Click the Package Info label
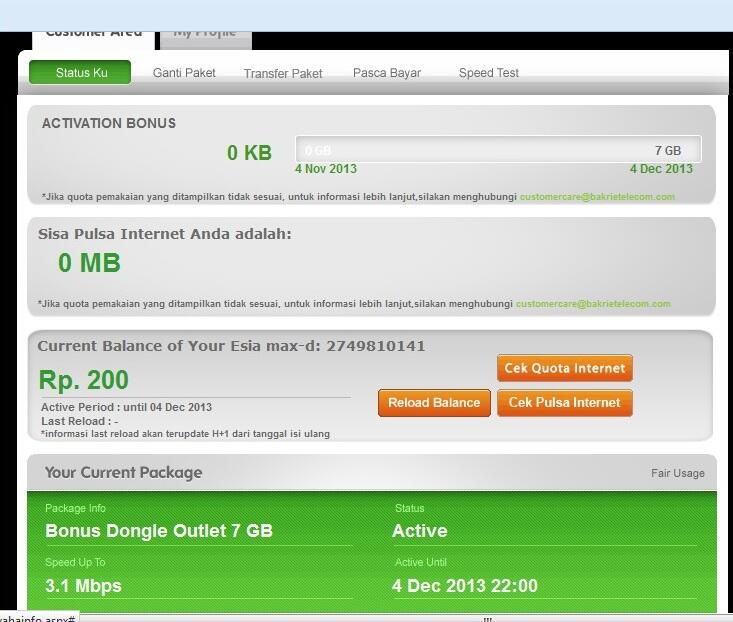 click(x=75, y=508)
